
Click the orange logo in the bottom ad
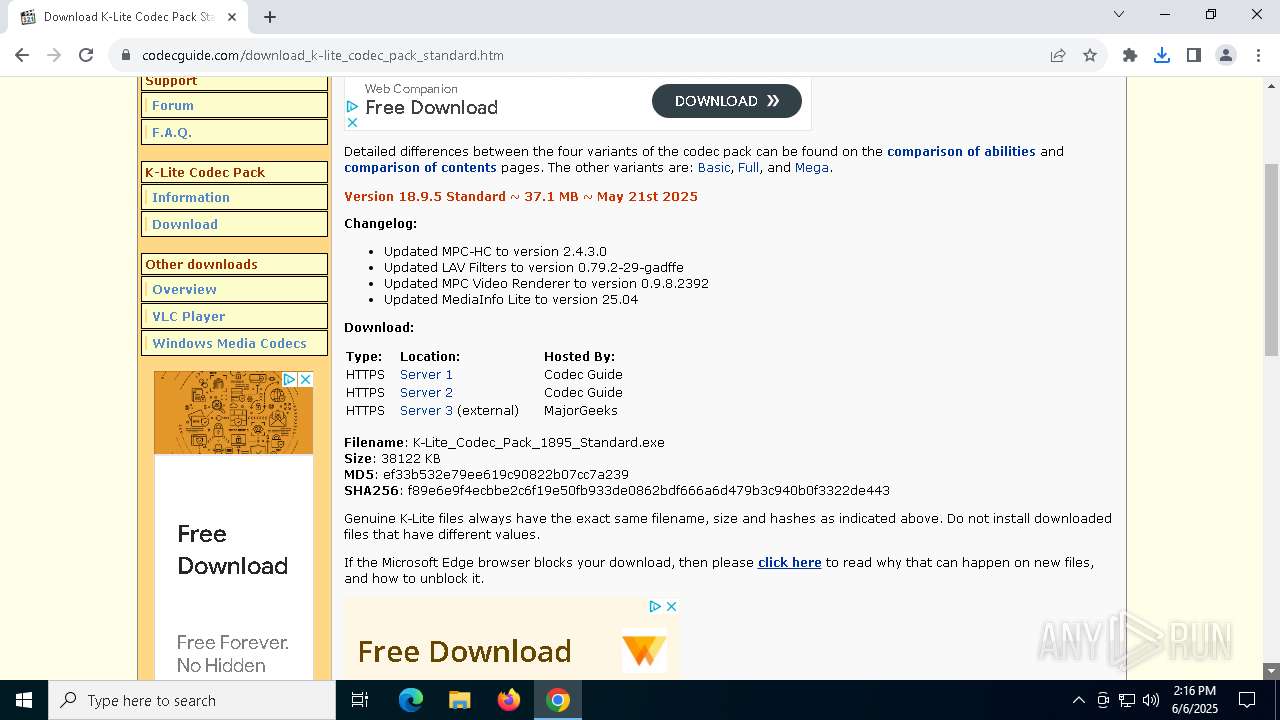pyautogui.click(x=643, y=651)
